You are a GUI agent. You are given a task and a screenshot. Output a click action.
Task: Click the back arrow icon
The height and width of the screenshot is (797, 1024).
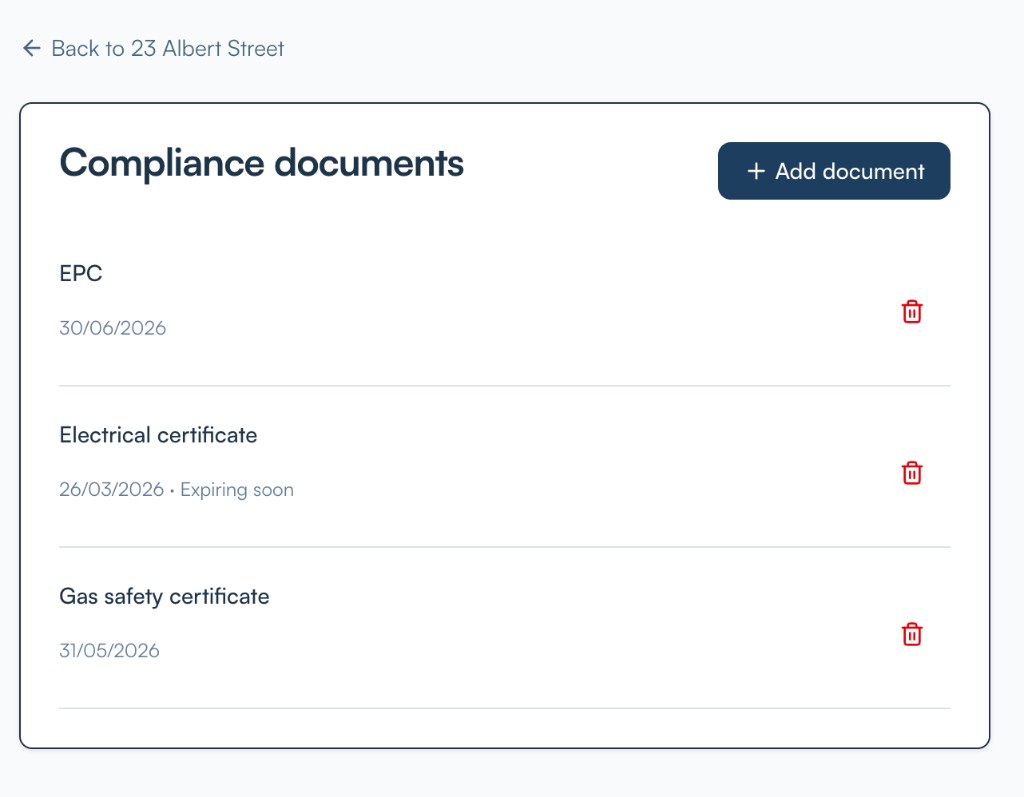tap(32, 48)
